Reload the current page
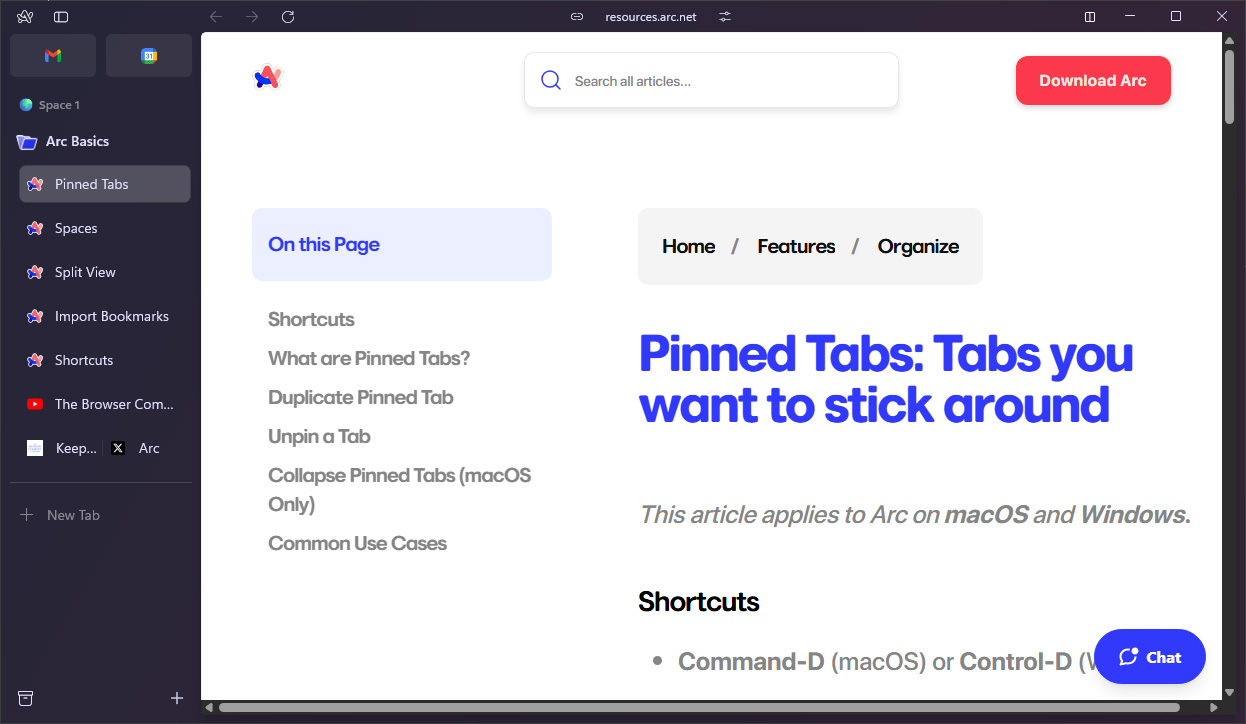 tap(288, 17)
